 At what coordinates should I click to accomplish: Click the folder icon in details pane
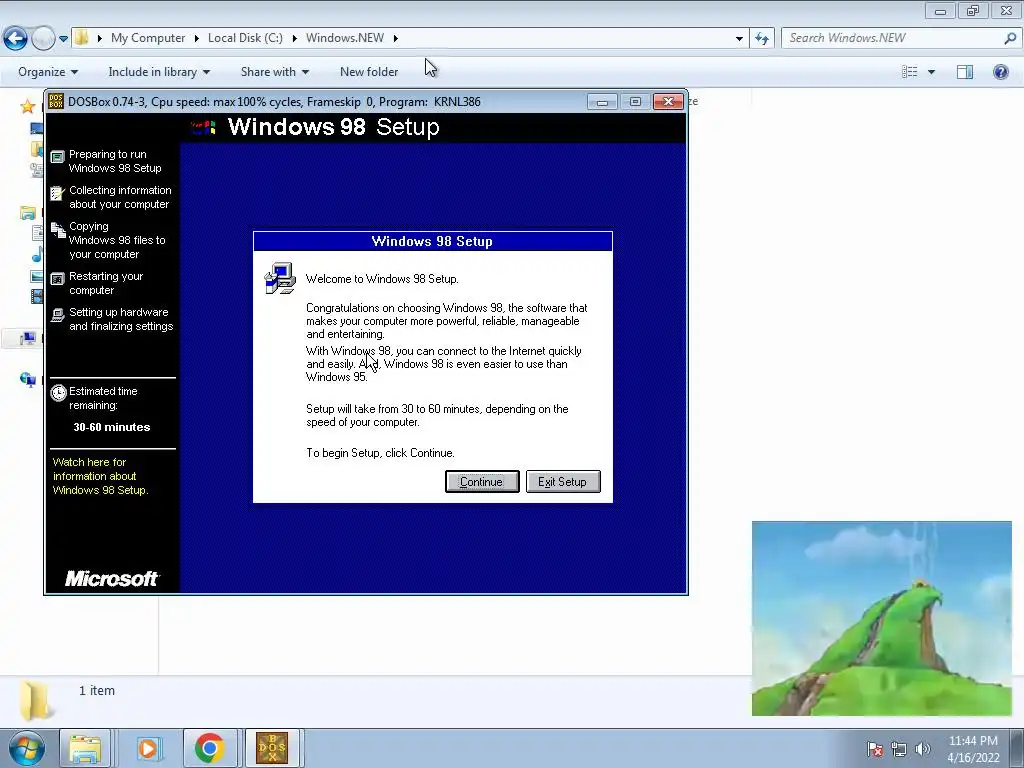click(x=35, y=700)
